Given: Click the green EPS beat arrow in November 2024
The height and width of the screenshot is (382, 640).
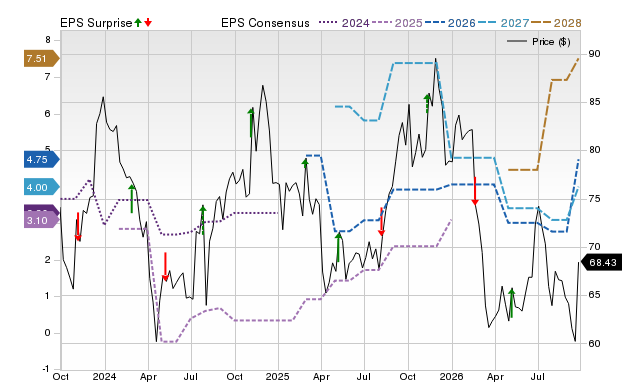Looking at the screenshot, I should point(251,122).
